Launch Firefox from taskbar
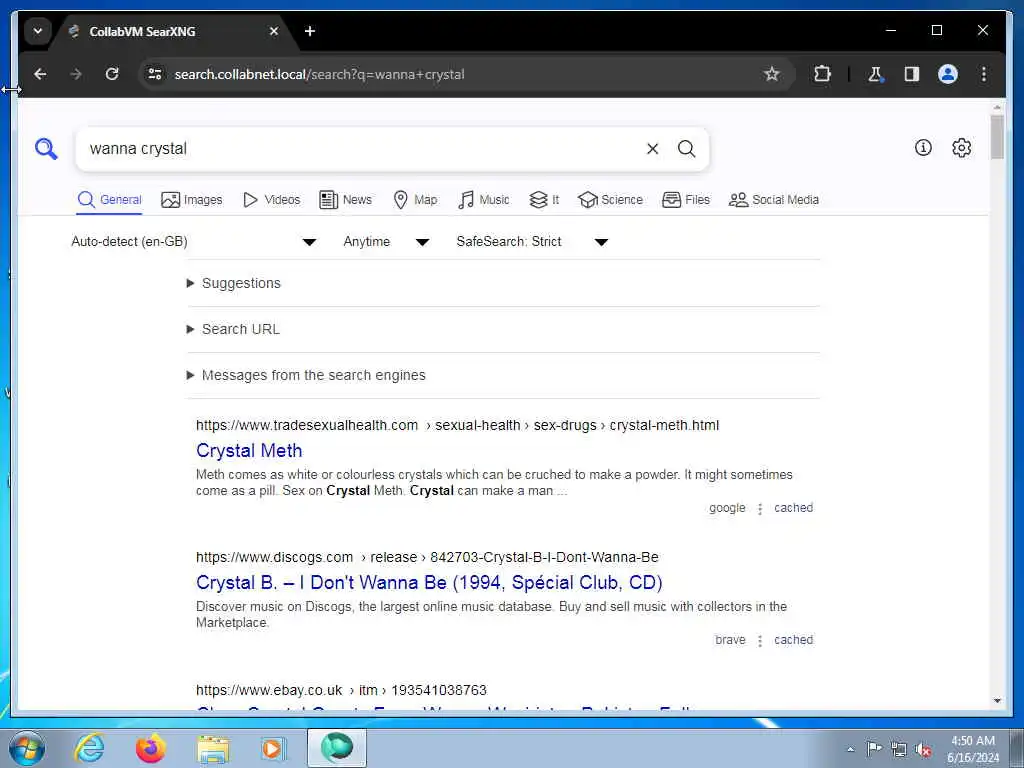This screenshot has height=768, width=1024. (x=151, y=748)
